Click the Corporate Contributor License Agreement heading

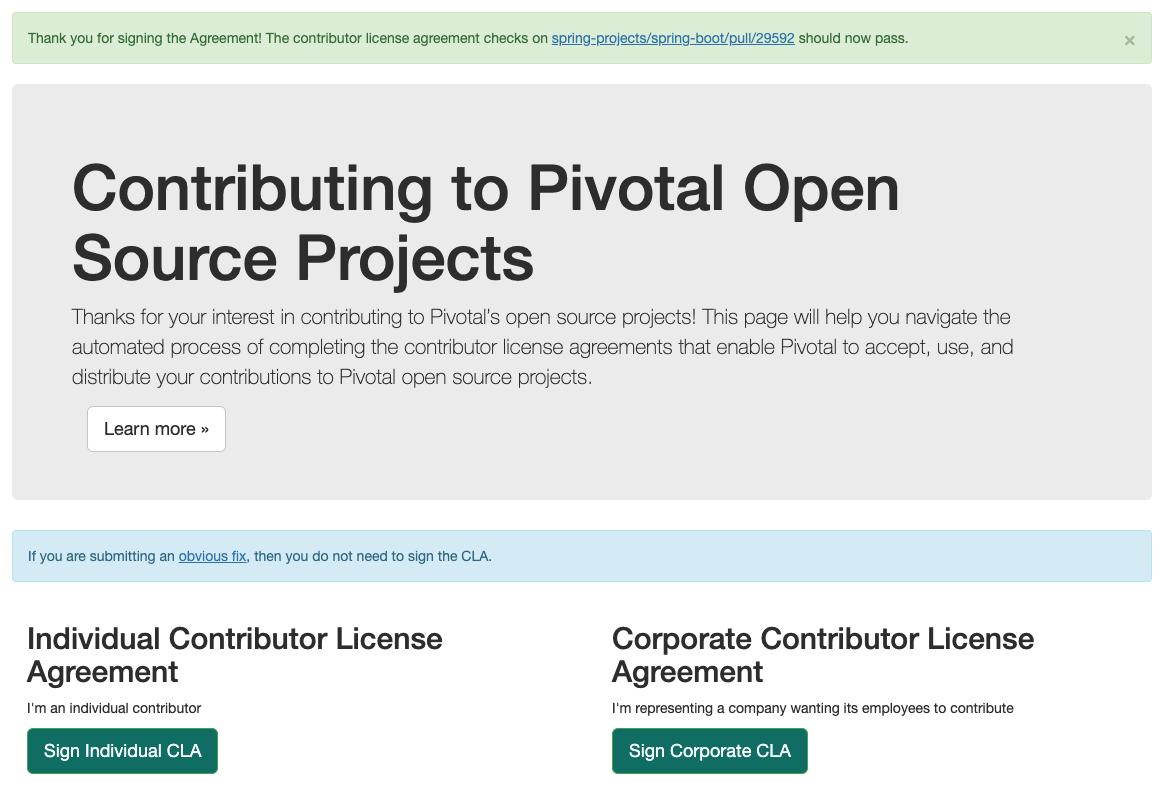click(822, 655)
